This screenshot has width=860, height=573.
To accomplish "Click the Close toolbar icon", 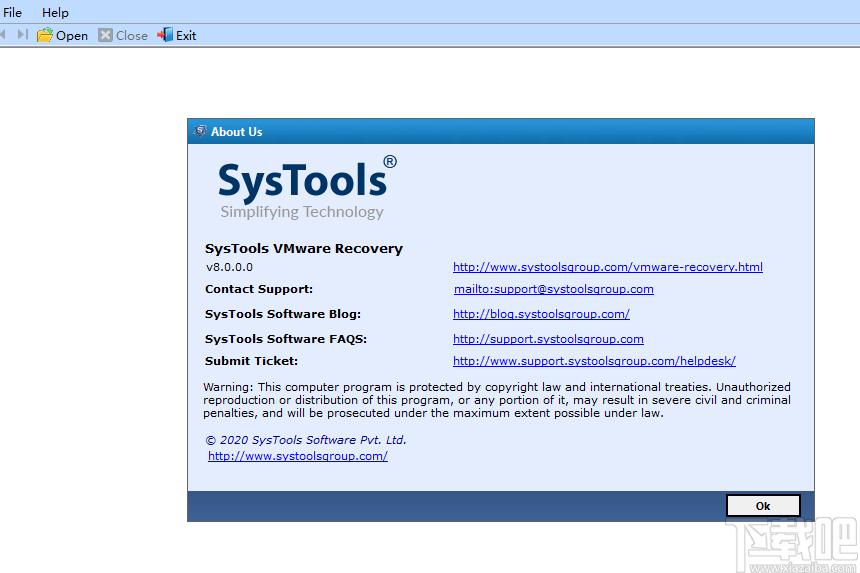I will click(x=105, y=36).
